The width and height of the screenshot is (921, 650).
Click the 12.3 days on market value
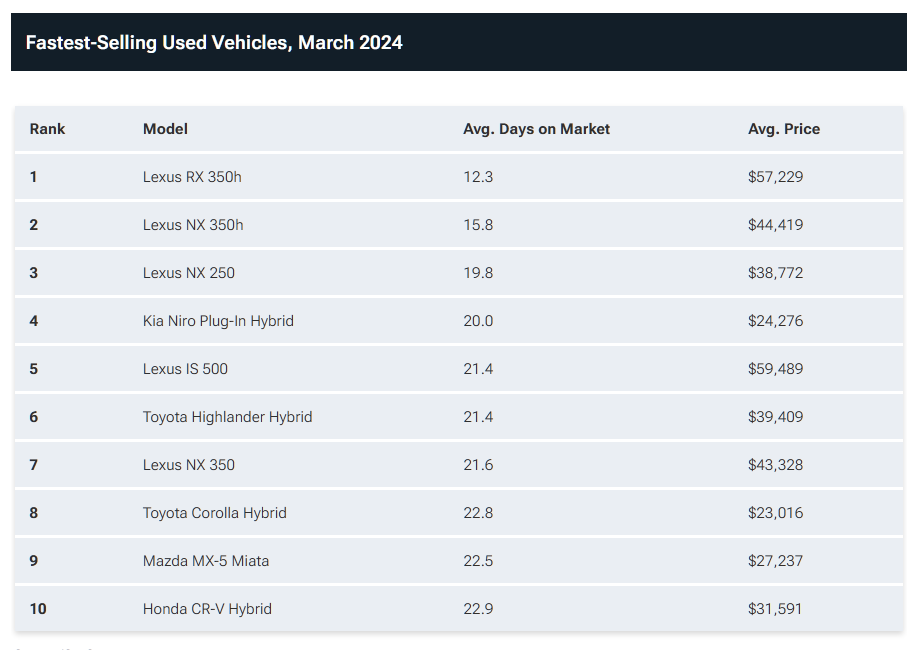coord(478,177)
